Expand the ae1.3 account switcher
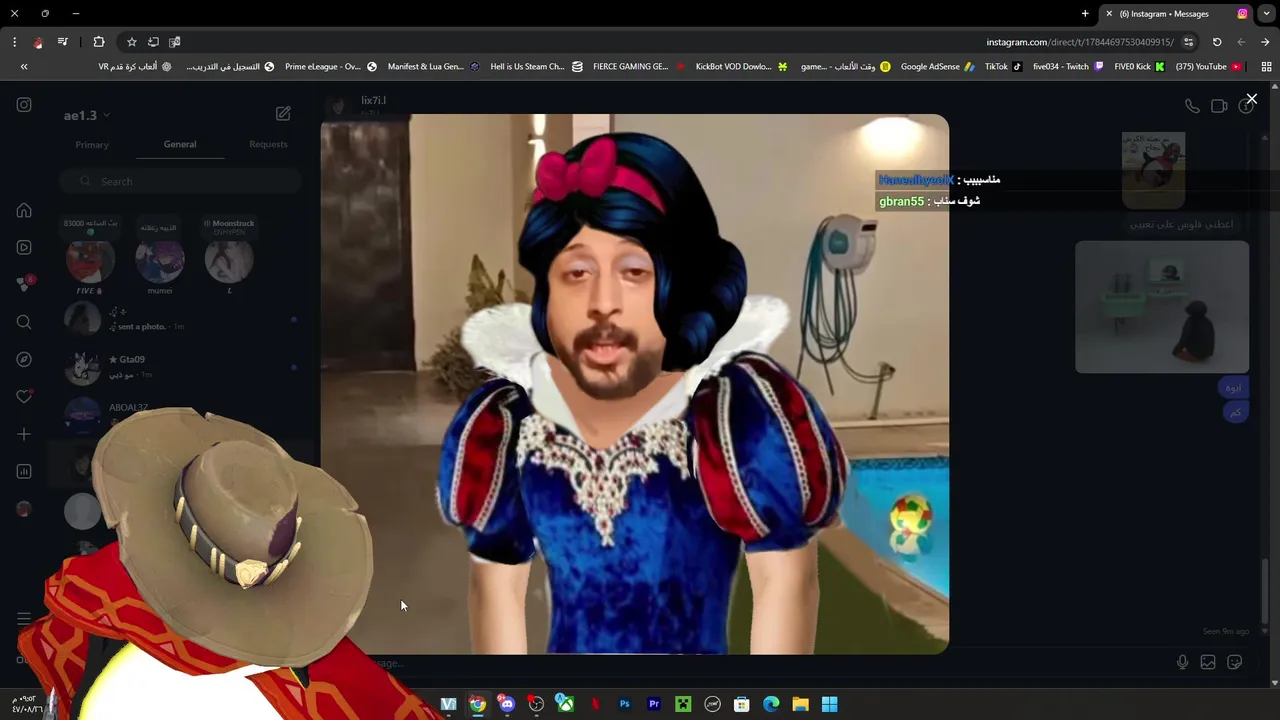This screenshot has height=720, width=1280. point(87,115)
